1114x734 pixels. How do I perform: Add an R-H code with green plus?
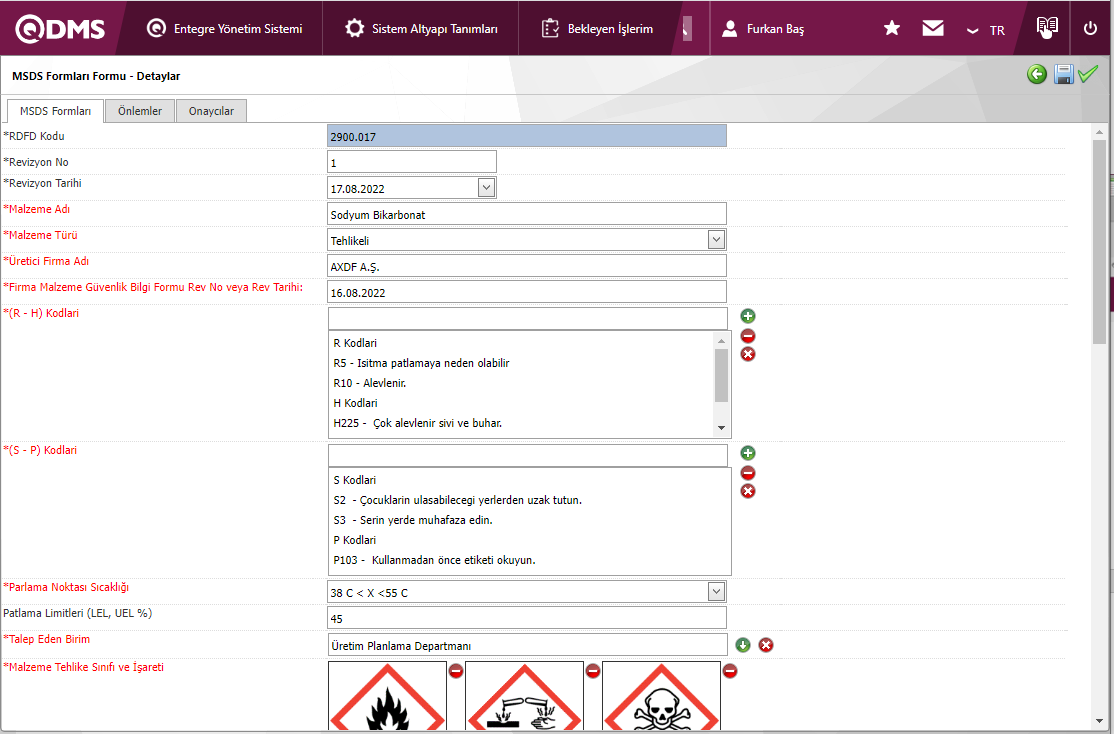pos(748,316)
